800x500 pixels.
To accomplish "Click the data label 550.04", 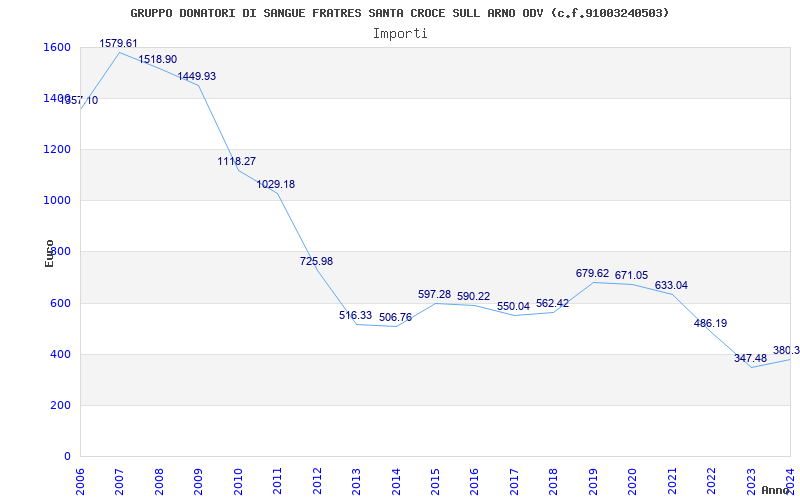I will (513, 307).
